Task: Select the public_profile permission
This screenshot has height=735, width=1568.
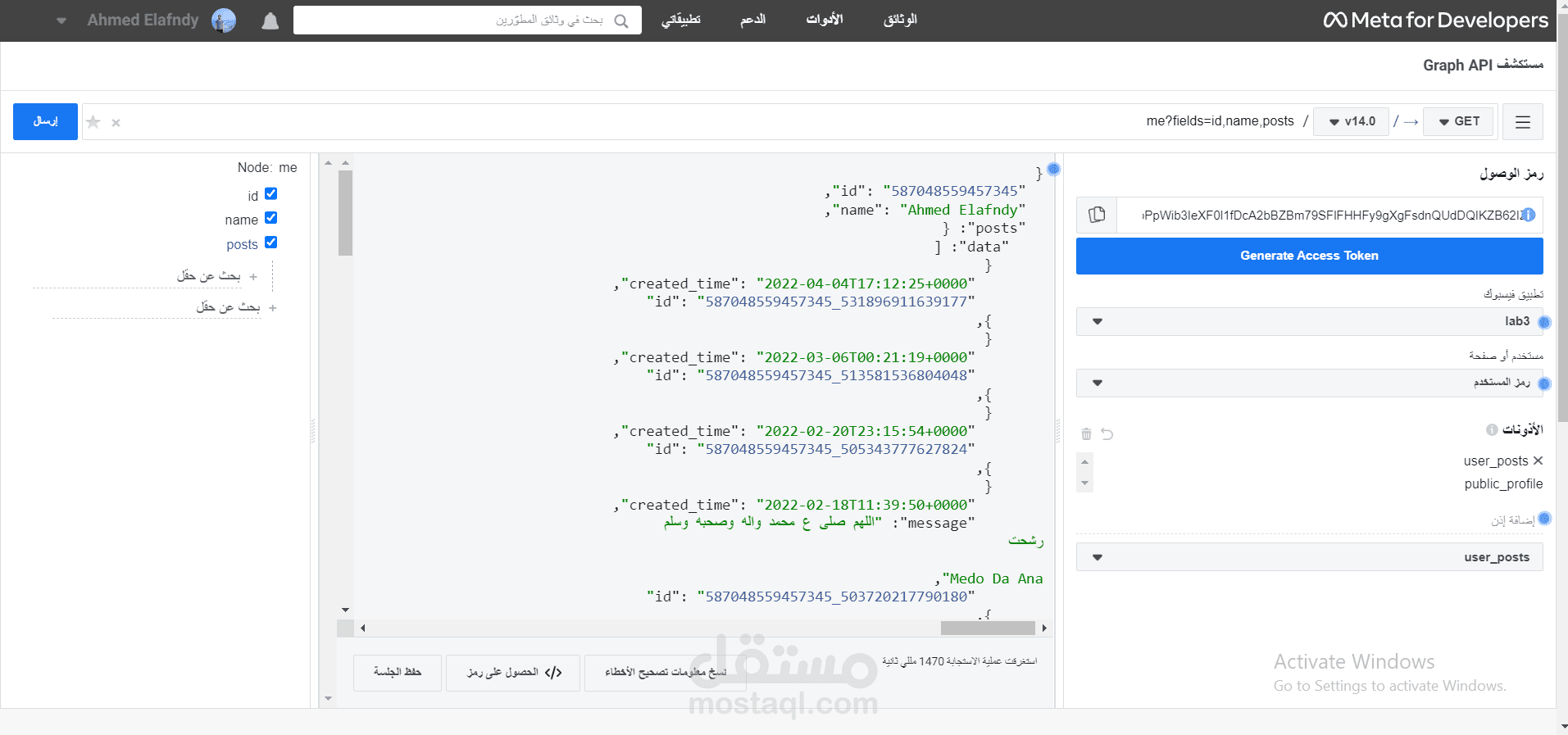Action: tap(1503, 484)
